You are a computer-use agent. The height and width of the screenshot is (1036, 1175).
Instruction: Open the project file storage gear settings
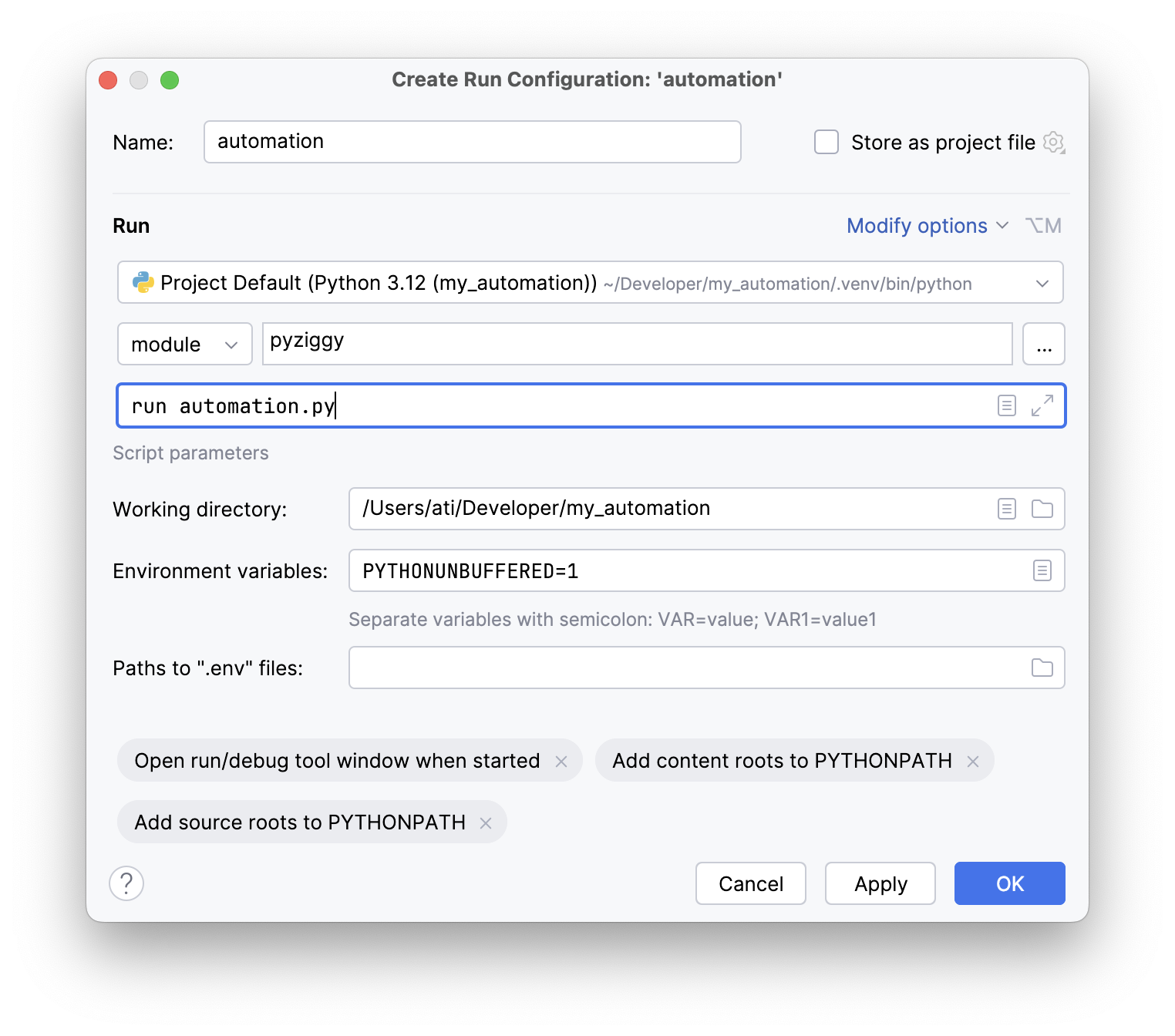tap(1054, 143)
